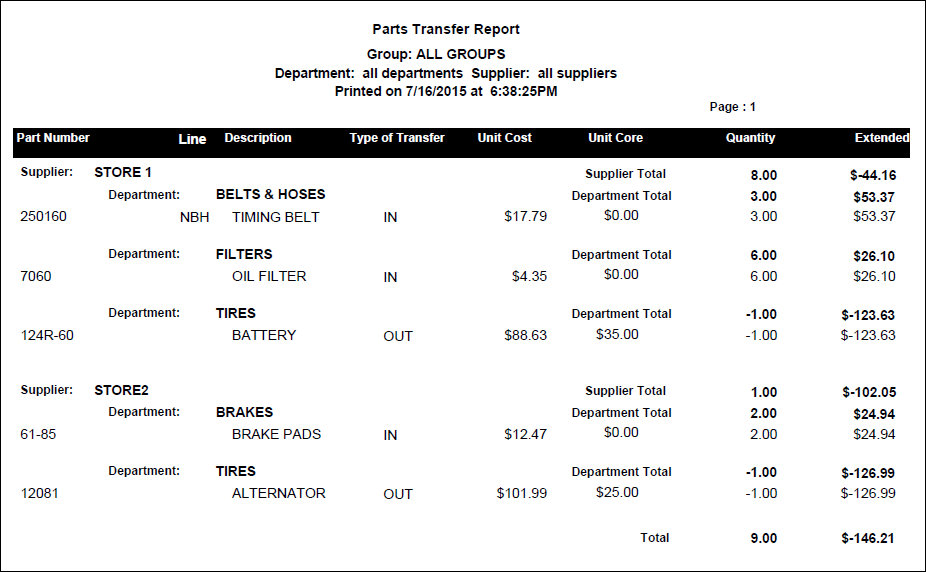Click the Extended column header
The width and height of the screenshot is (926, 572).
point(881,138)
